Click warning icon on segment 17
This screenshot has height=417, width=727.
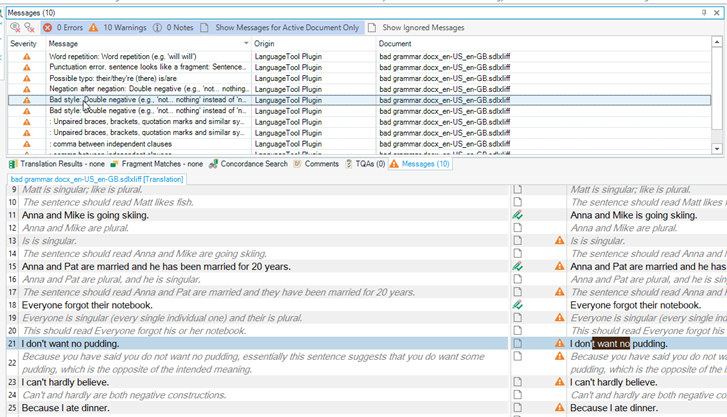point(560,292)
